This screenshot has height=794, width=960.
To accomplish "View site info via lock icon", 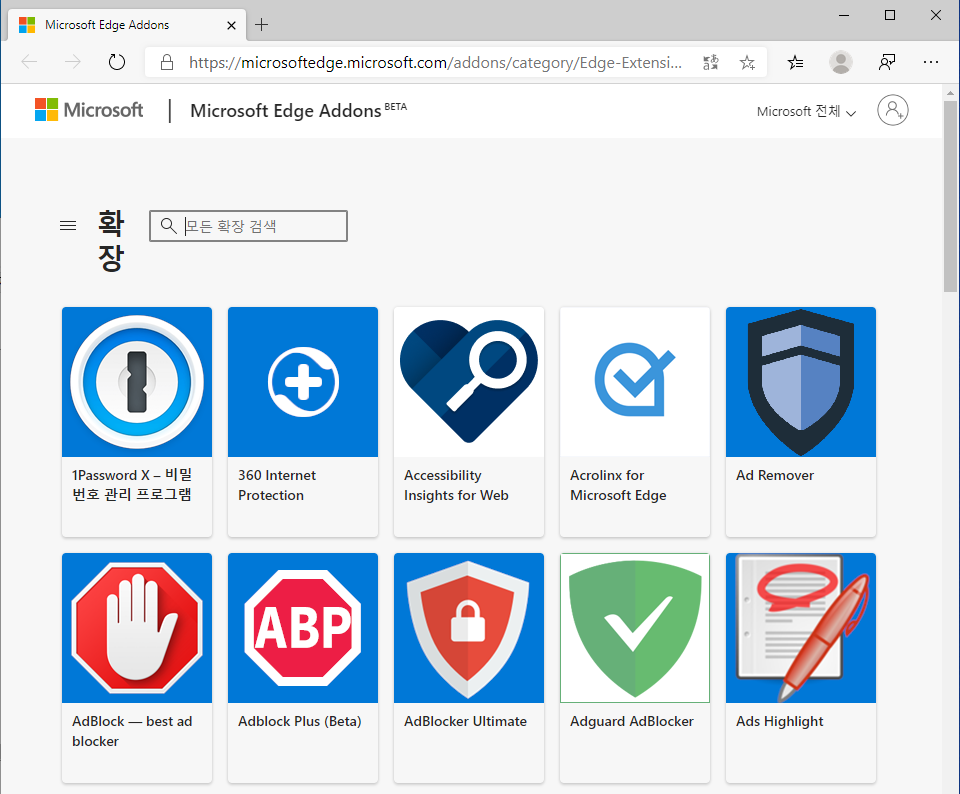I will (x=167, y=62).
